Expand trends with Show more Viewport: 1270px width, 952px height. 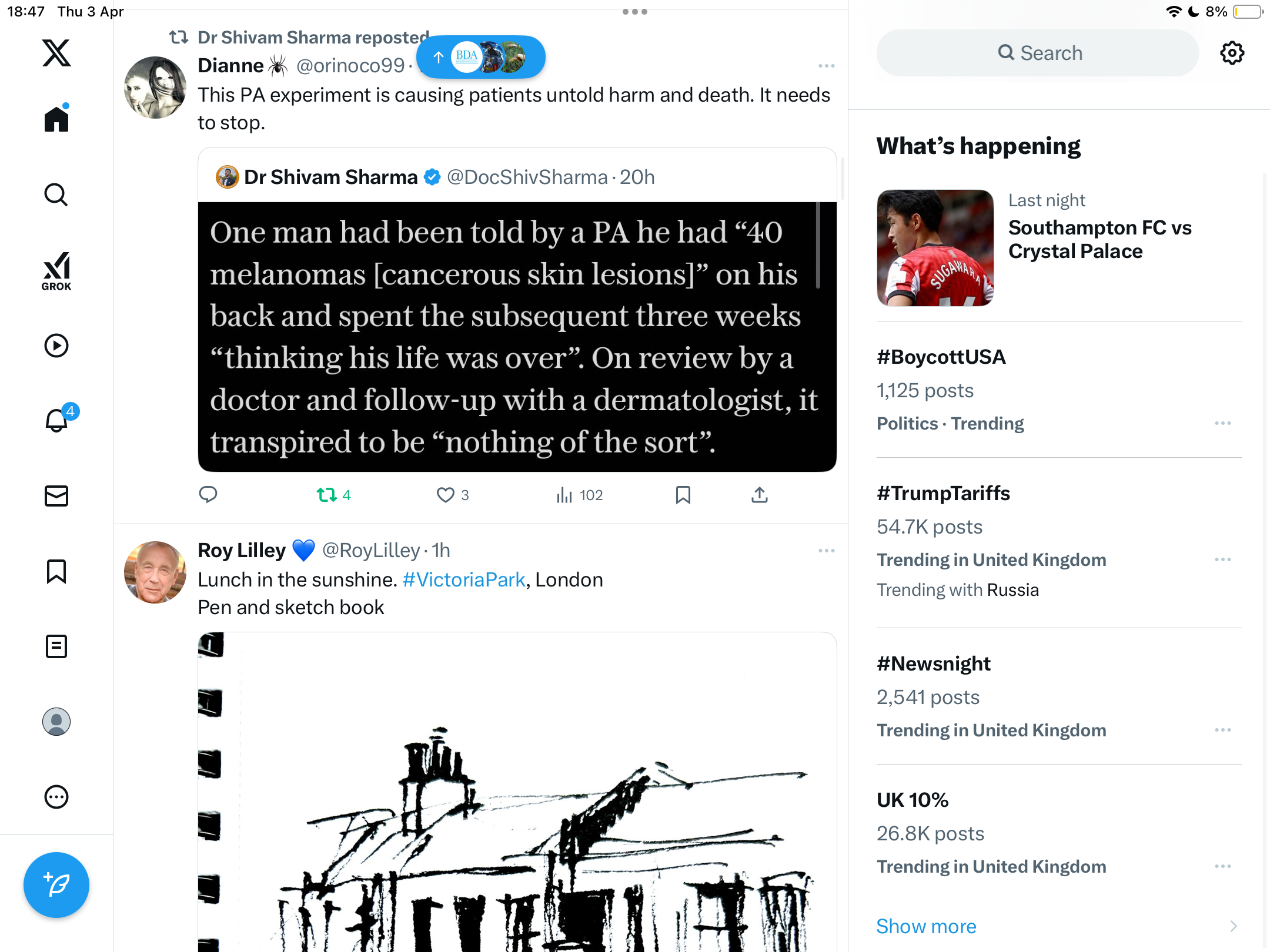coord(926,926)
